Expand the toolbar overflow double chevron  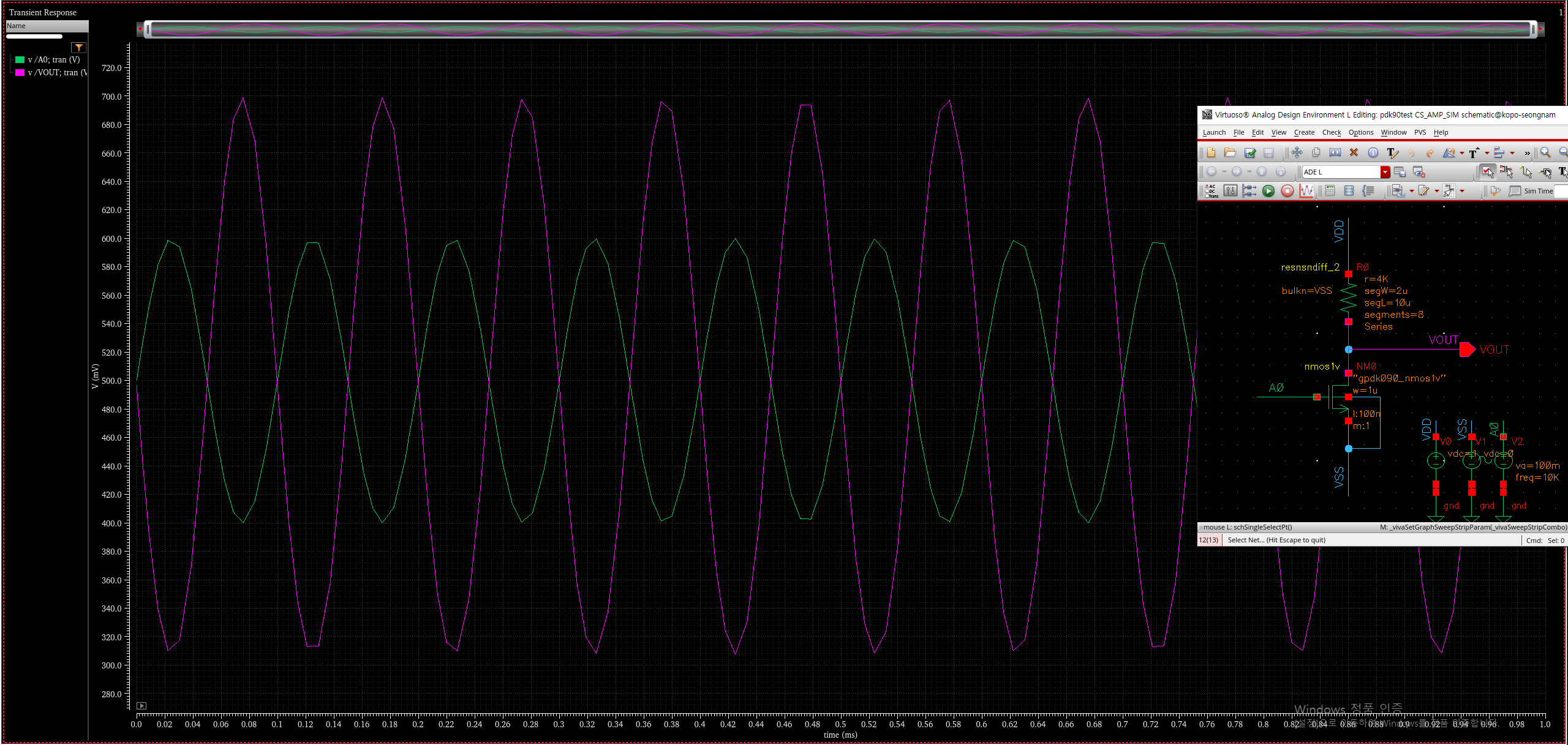1527,154
